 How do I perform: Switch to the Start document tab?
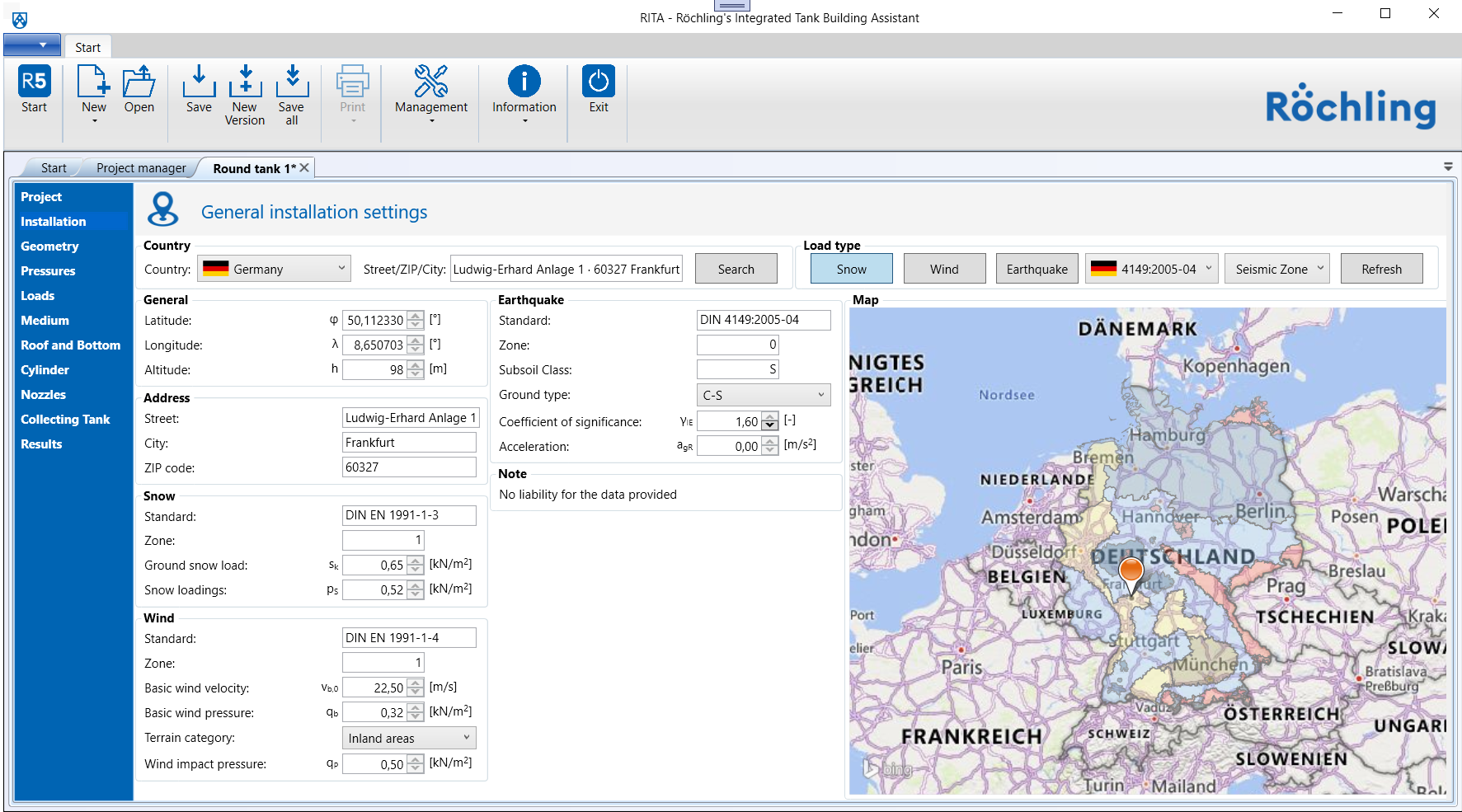pos(54,168)
